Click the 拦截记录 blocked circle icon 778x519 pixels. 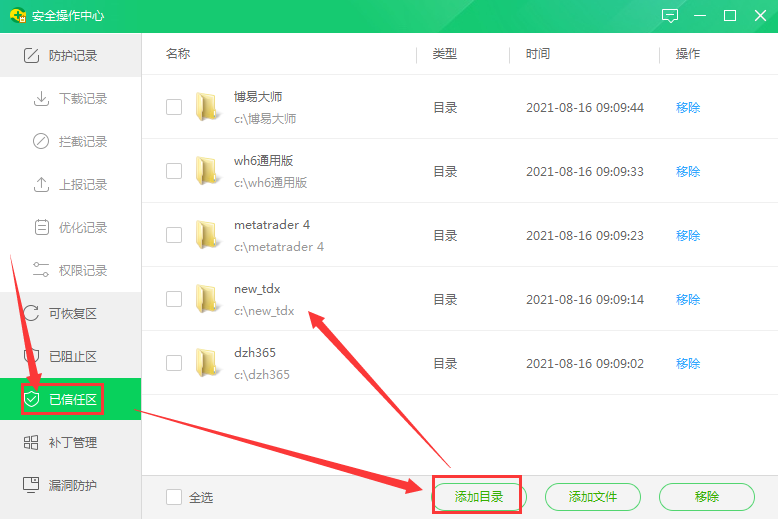click(41, 141)
